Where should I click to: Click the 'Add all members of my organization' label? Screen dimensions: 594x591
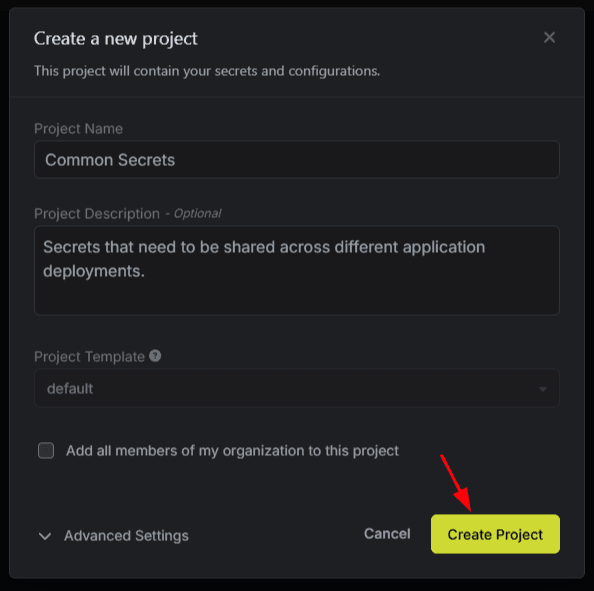[x=232, y=451]
